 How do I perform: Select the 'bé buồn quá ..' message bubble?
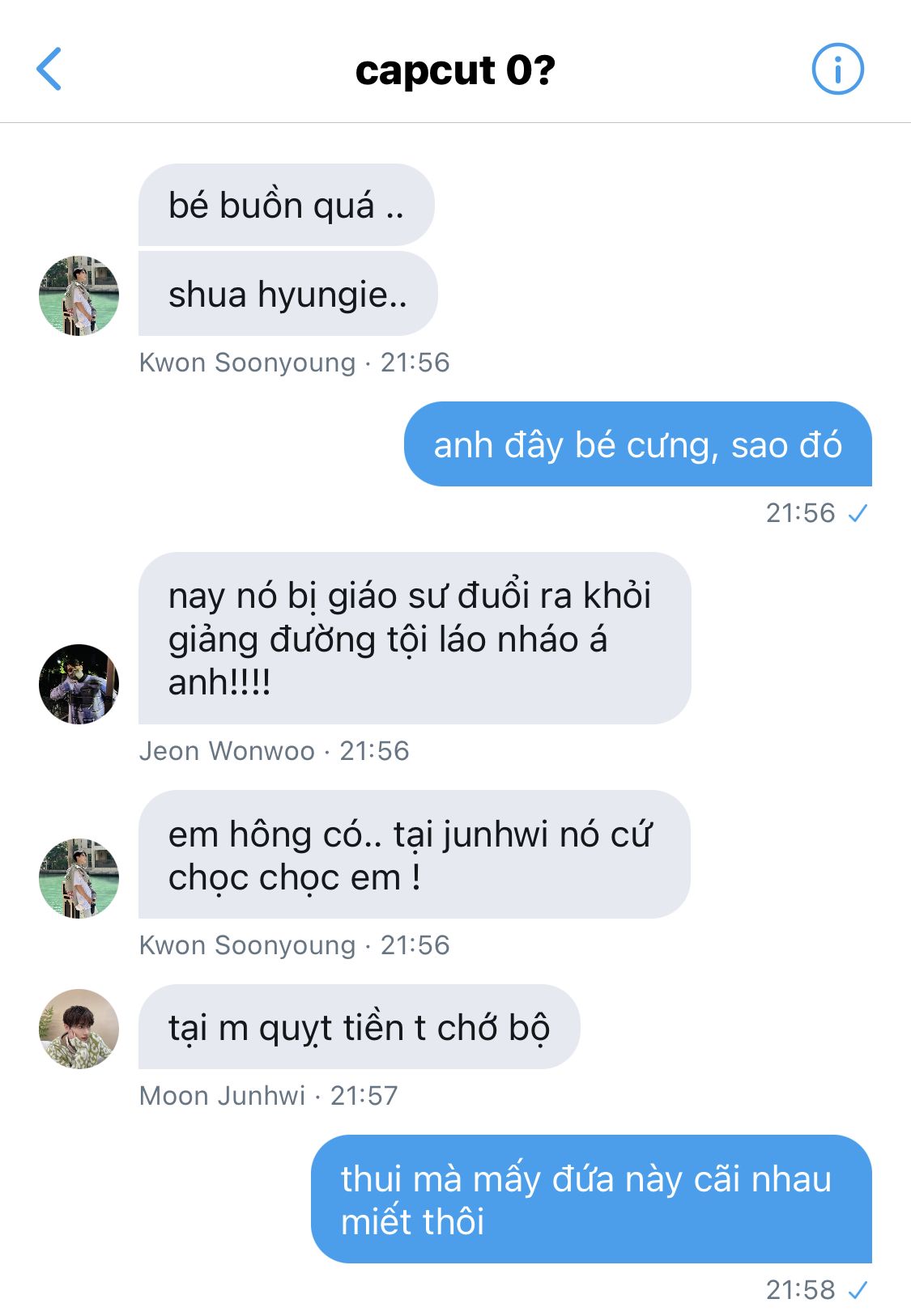287,205
